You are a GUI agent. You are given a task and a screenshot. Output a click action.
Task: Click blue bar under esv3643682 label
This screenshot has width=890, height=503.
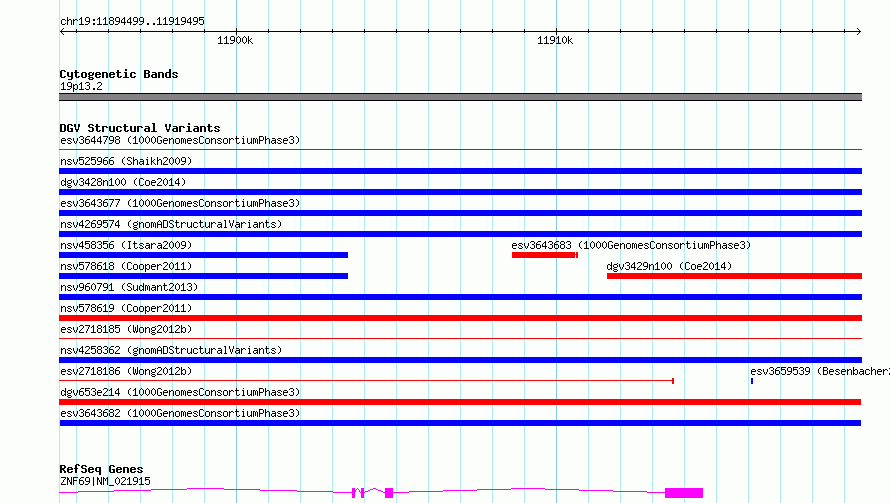460,423
